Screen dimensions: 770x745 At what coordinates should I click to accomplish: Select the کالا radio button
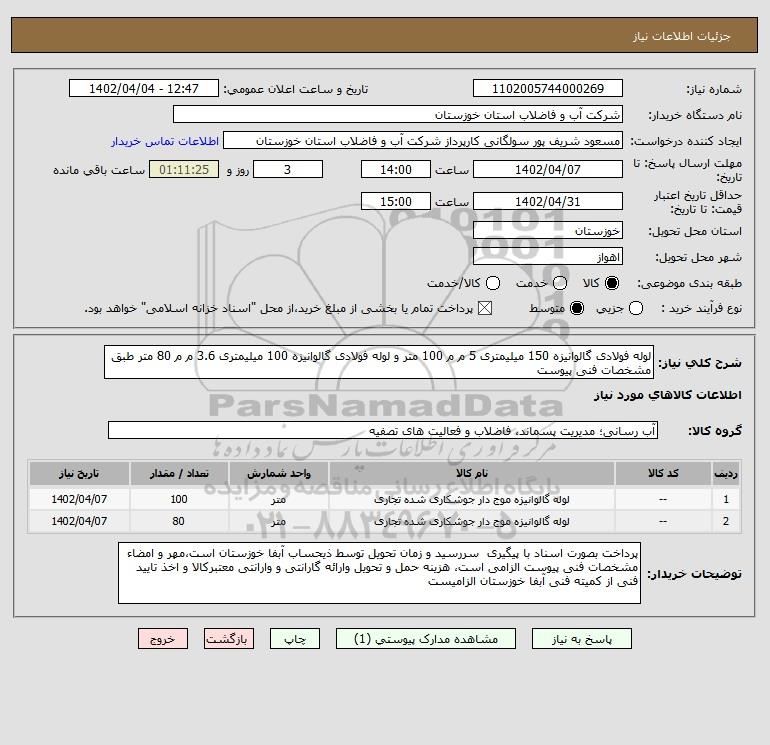click(612, 283)
